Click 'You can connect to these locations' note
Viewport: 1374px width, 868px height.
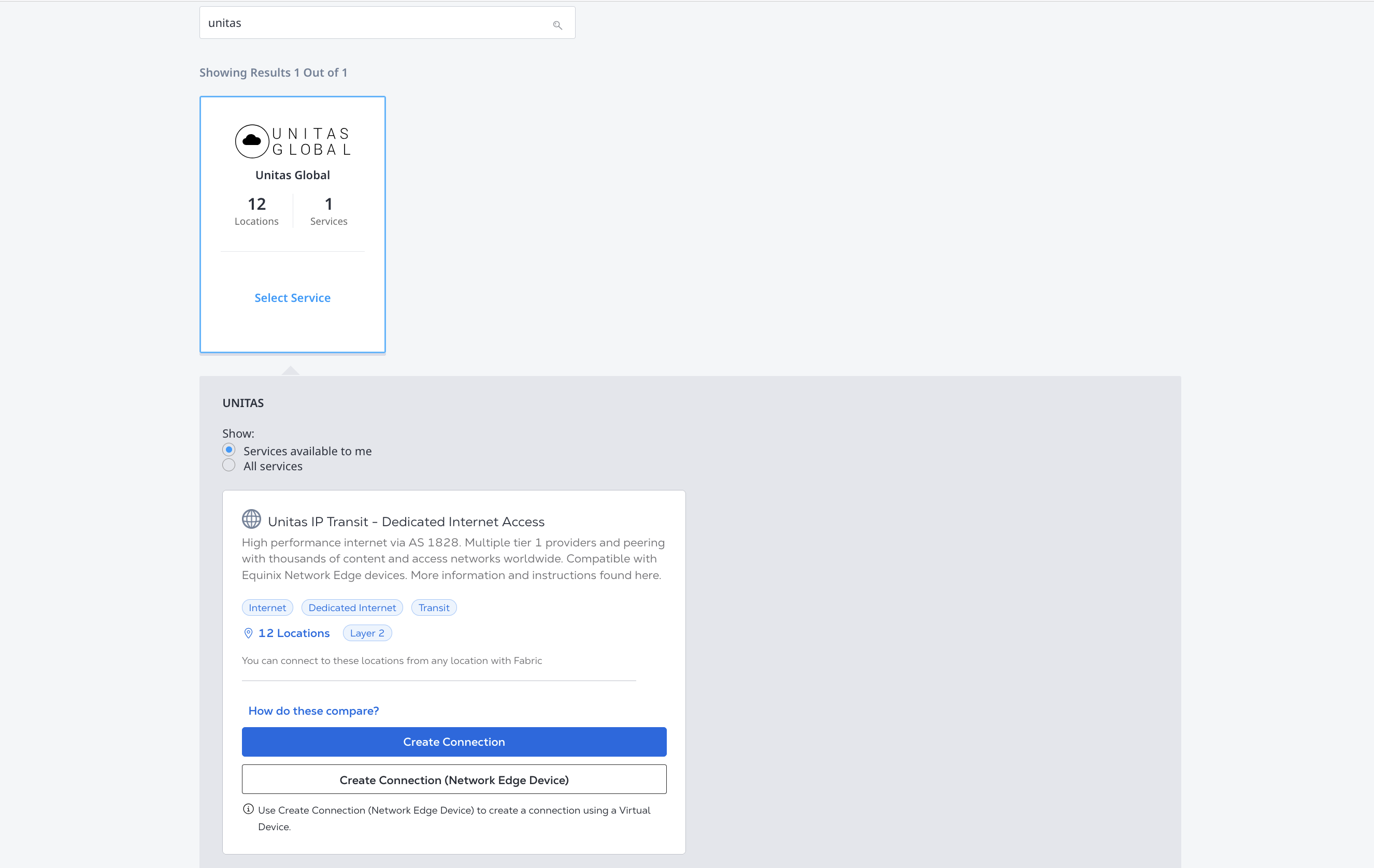tap(392, 660)
